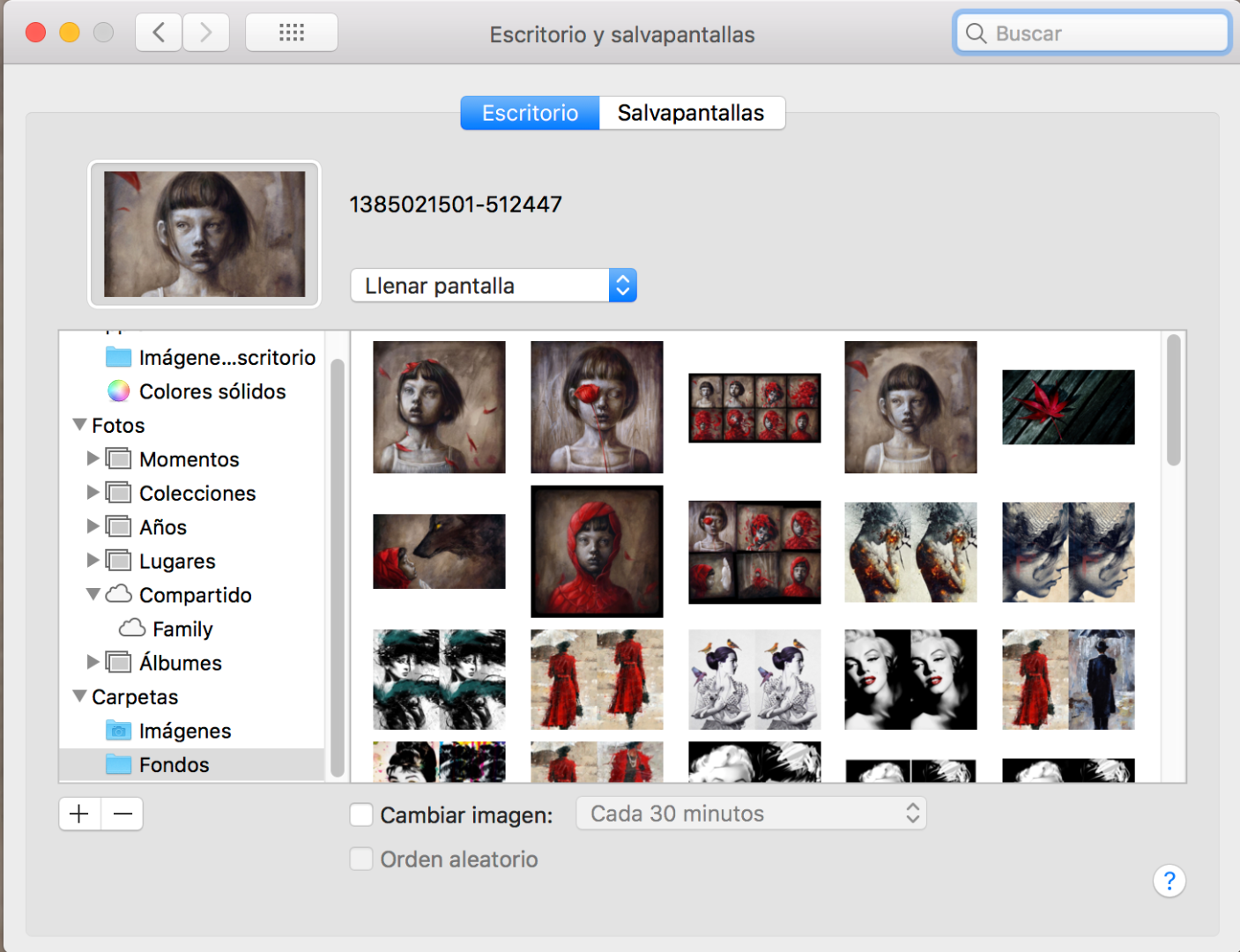The width and height of the screenshot is (1240, 952).
Task: Toggle the Orden aleatorio checkbox
Action: click(361, 859)
